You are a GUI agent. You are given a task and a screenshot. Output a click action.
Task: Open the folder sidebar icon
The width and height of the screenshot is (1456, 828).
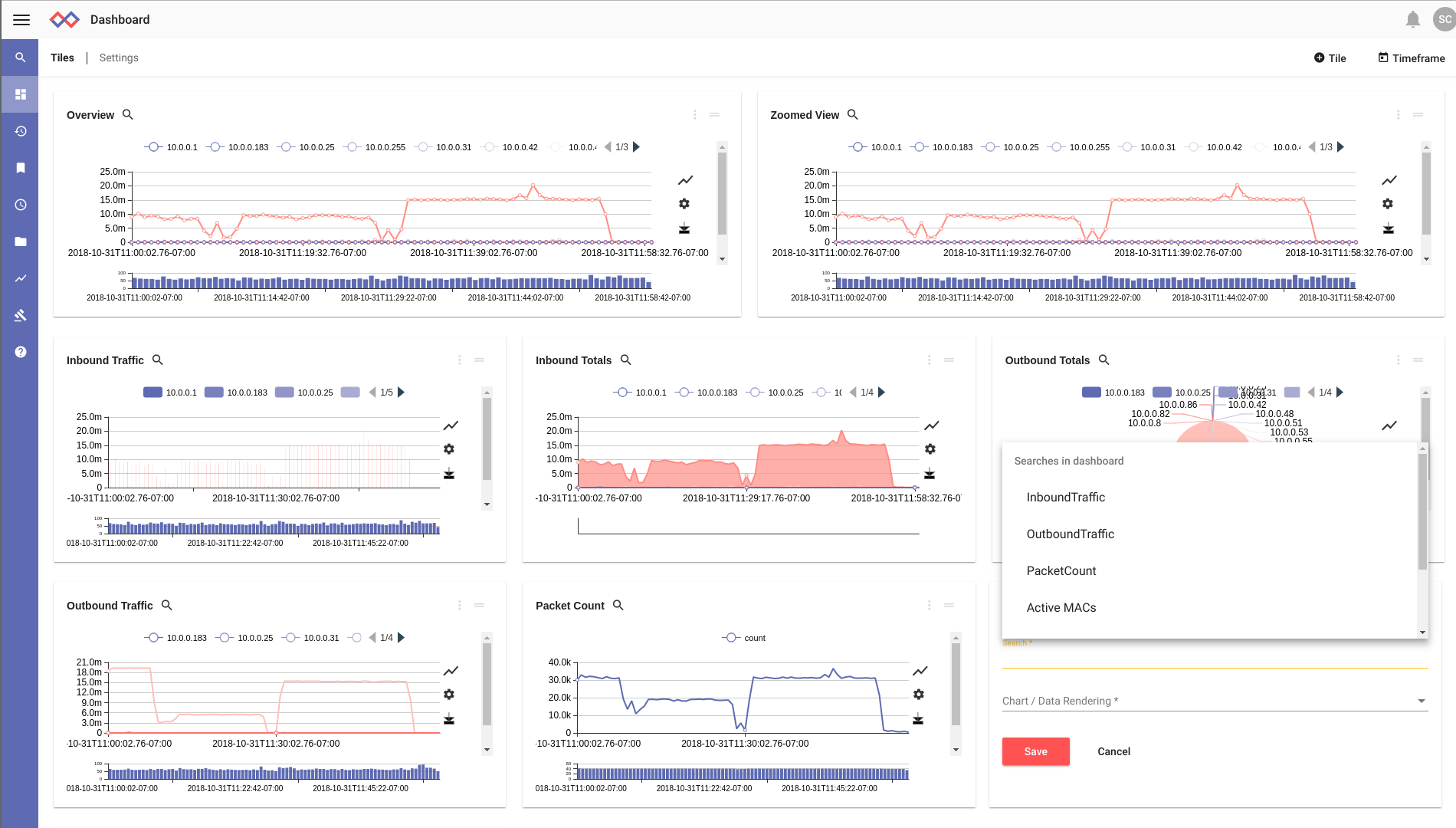pos(21,242)
